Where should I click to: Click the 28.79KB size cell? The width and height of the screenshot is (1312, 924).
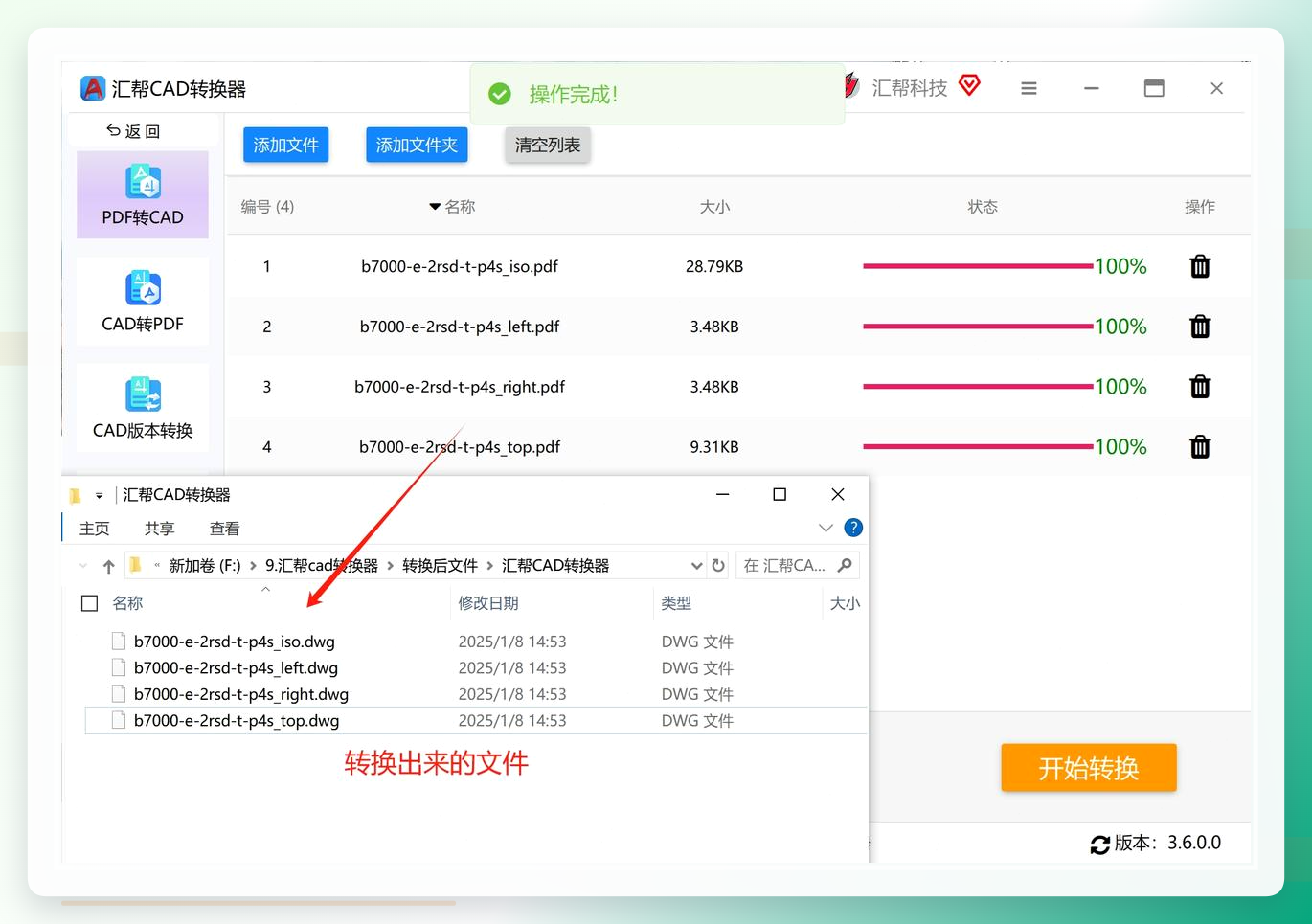point(714,266)
